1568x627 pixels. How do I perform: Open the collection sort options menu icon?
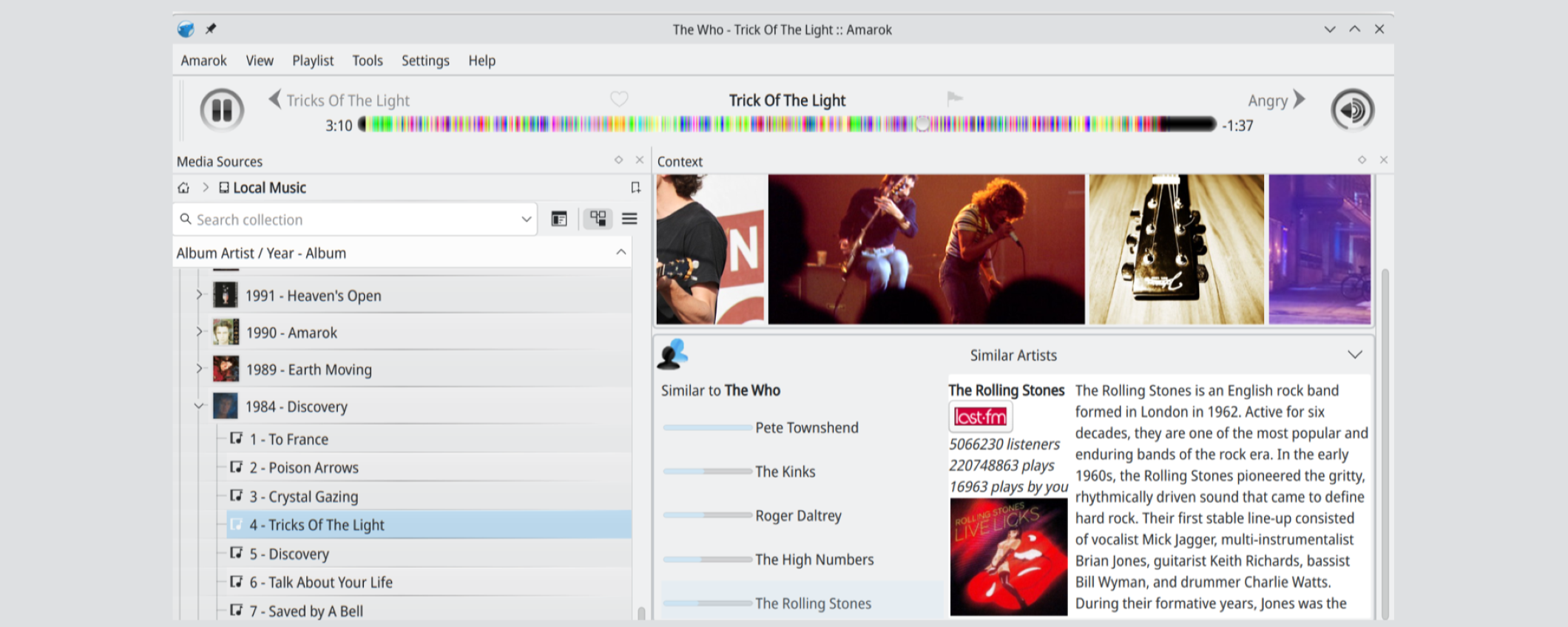(x=629, y=219)
